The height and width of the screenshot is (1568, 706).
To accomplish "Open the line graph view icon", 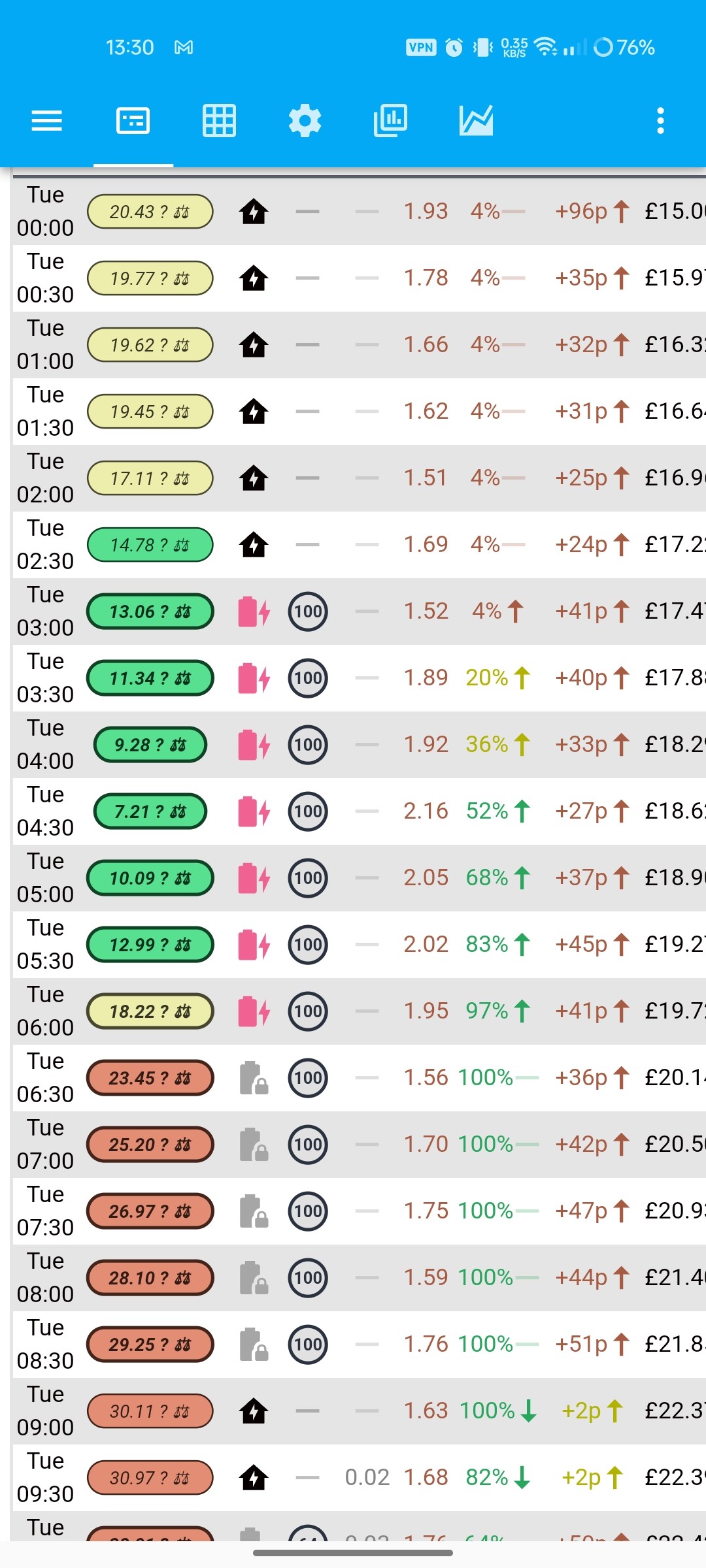I will 476,121.
